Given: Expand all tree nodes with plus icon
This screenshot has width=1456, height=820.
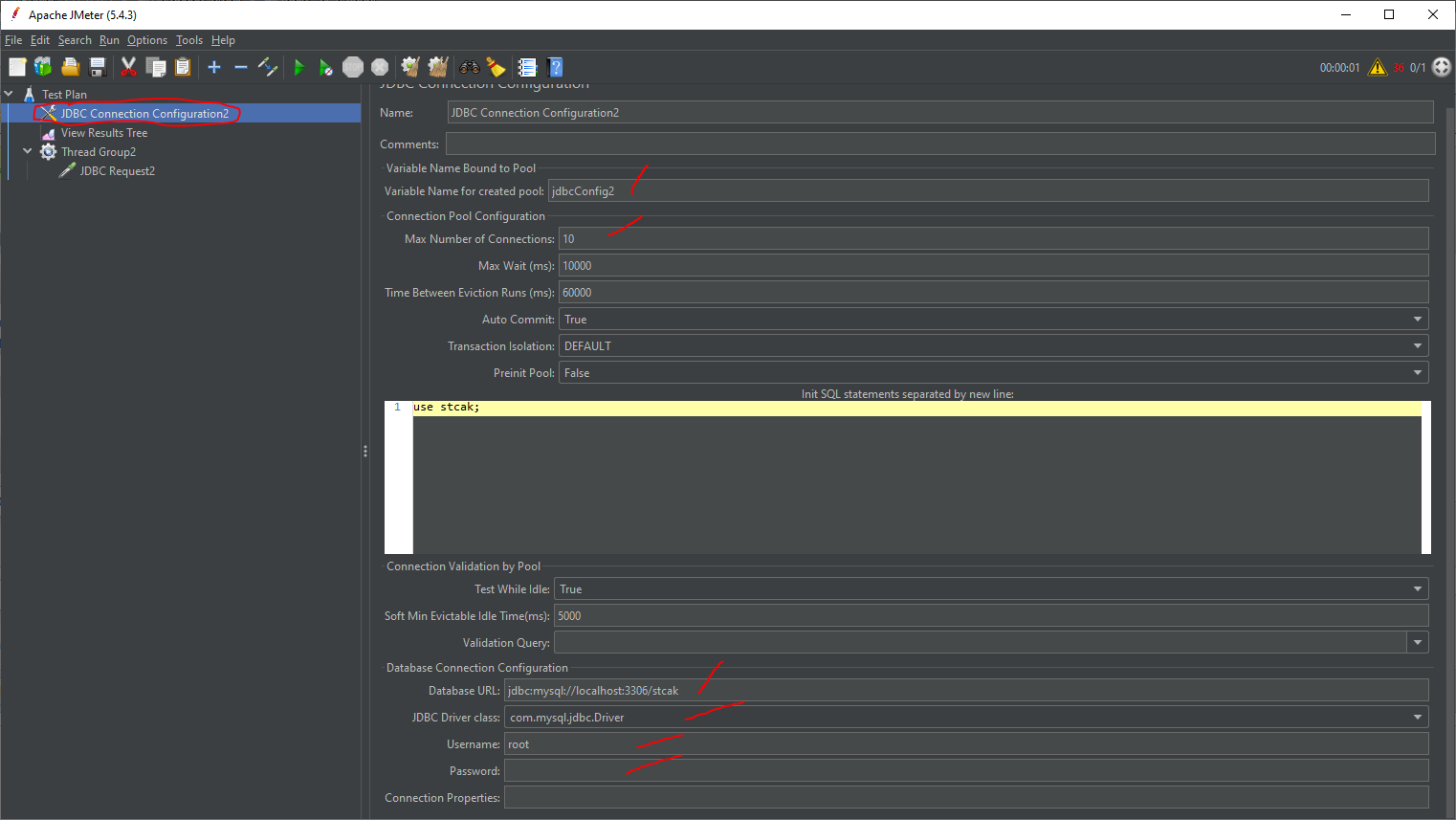Looking at the screenshot, I should [x=214, y=67].
